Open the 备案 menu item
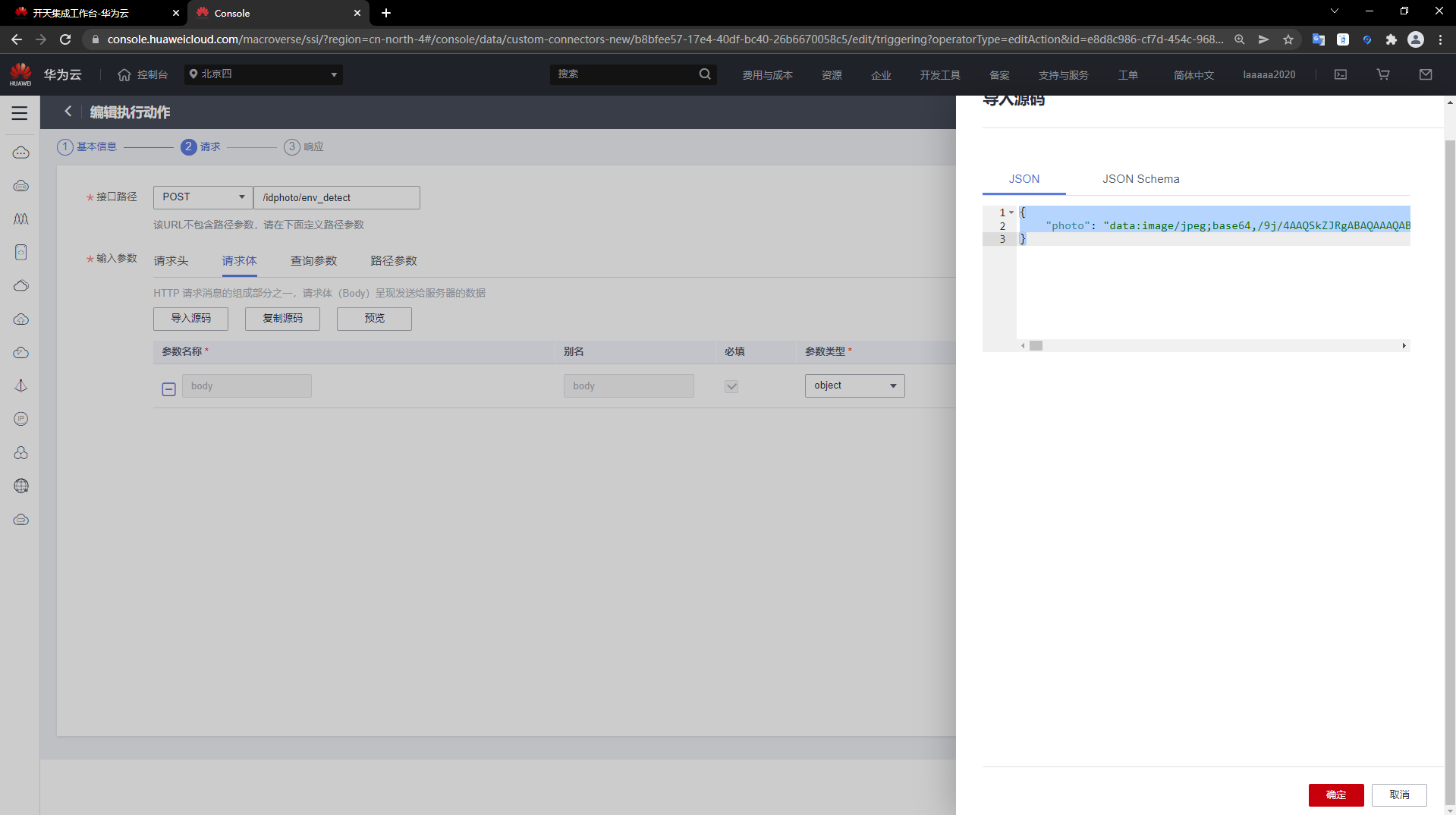The image size is (1456, 815). coord(999,75)
